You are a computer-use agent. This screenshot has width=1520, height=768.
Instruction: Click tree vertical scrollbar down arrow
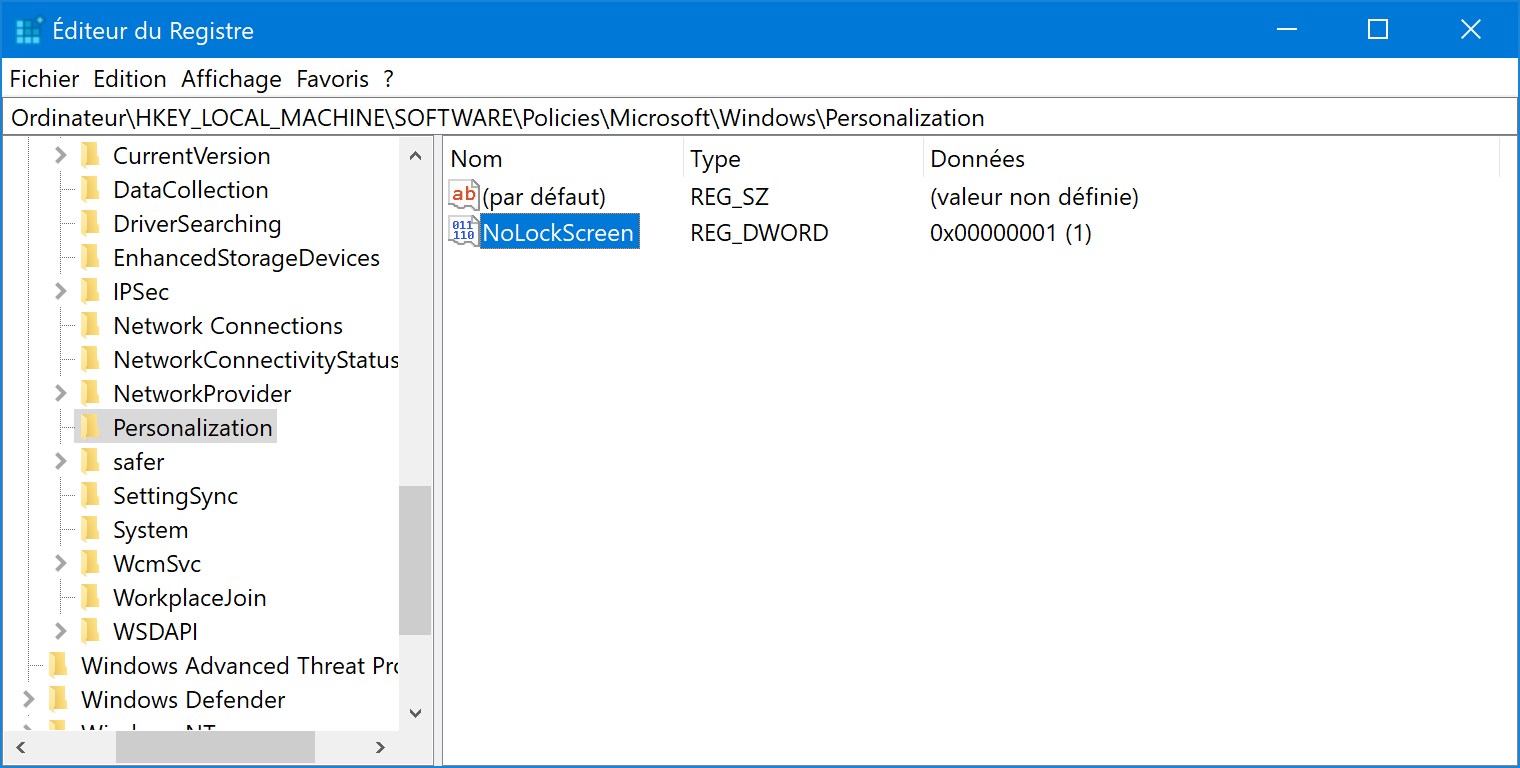[415, 713]
